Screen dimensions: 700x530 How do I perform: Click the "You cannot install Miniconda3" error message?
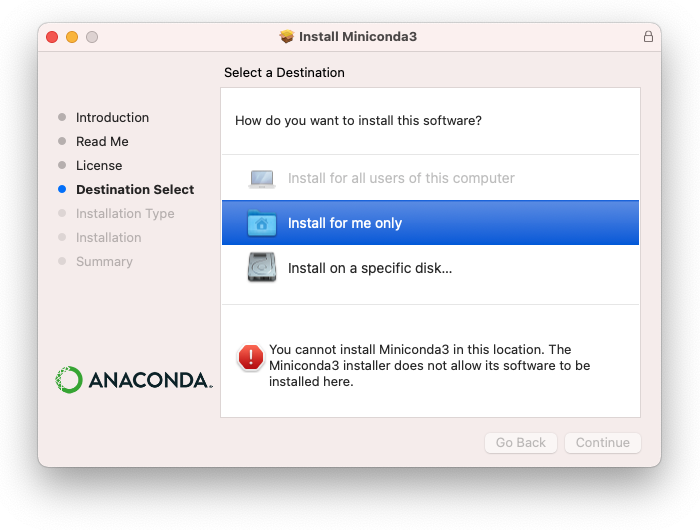coord(429,365)
